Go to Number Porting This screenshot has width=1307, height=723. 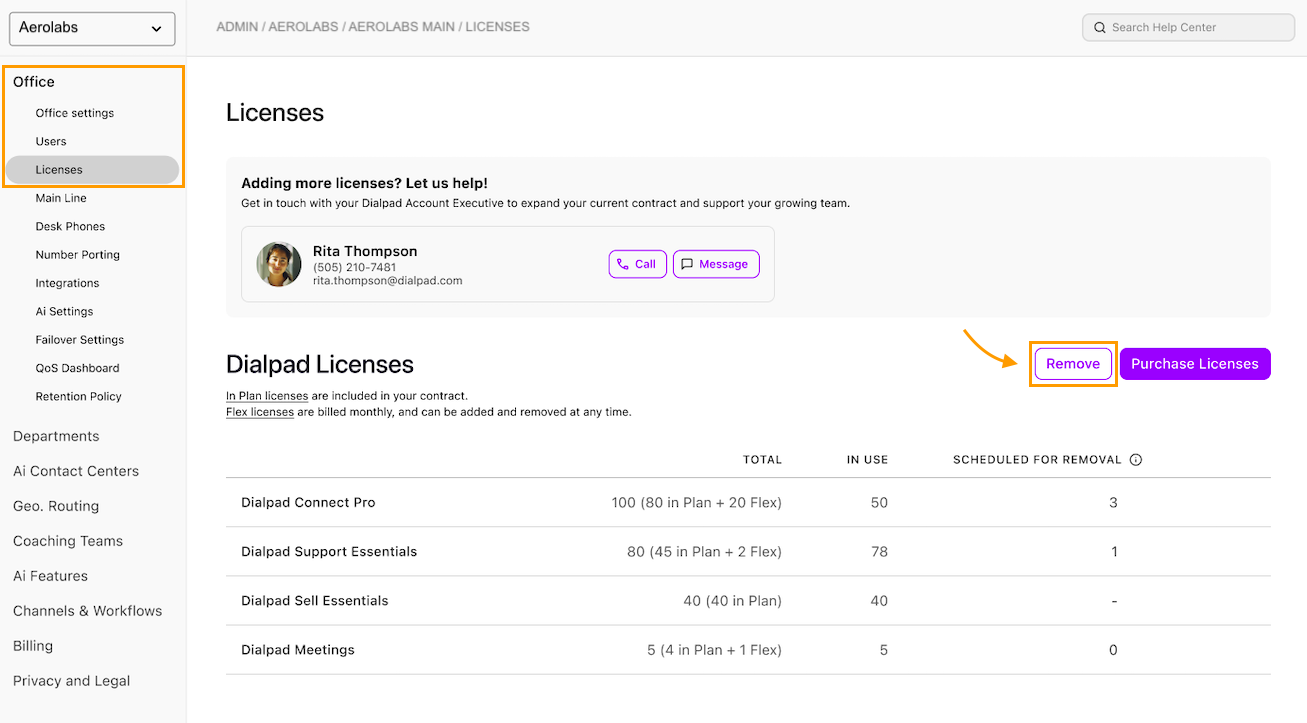[78, 255]
